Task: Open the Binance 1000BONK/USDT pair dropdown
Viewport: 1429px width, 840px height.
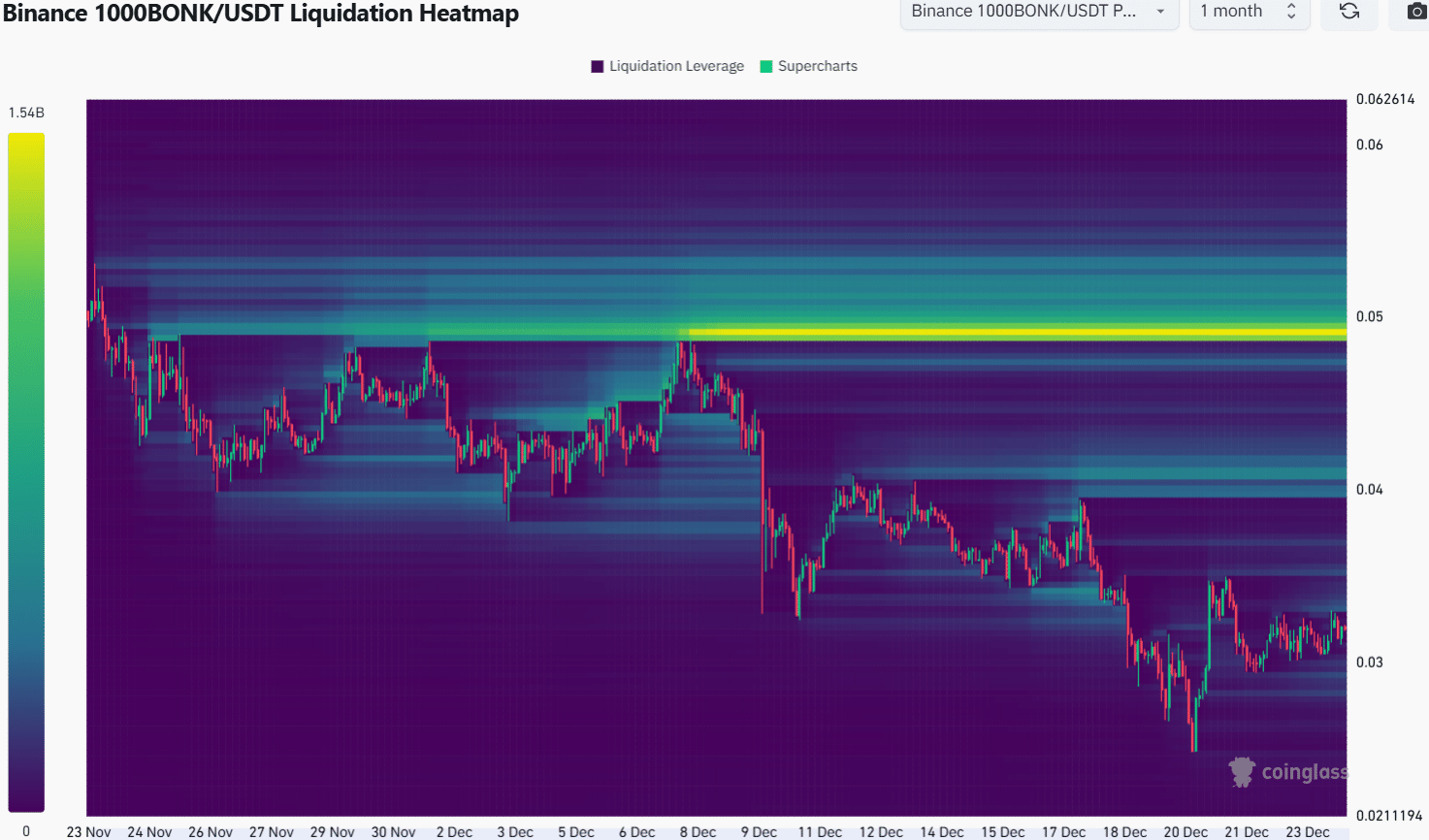Action: (1039, 12)
